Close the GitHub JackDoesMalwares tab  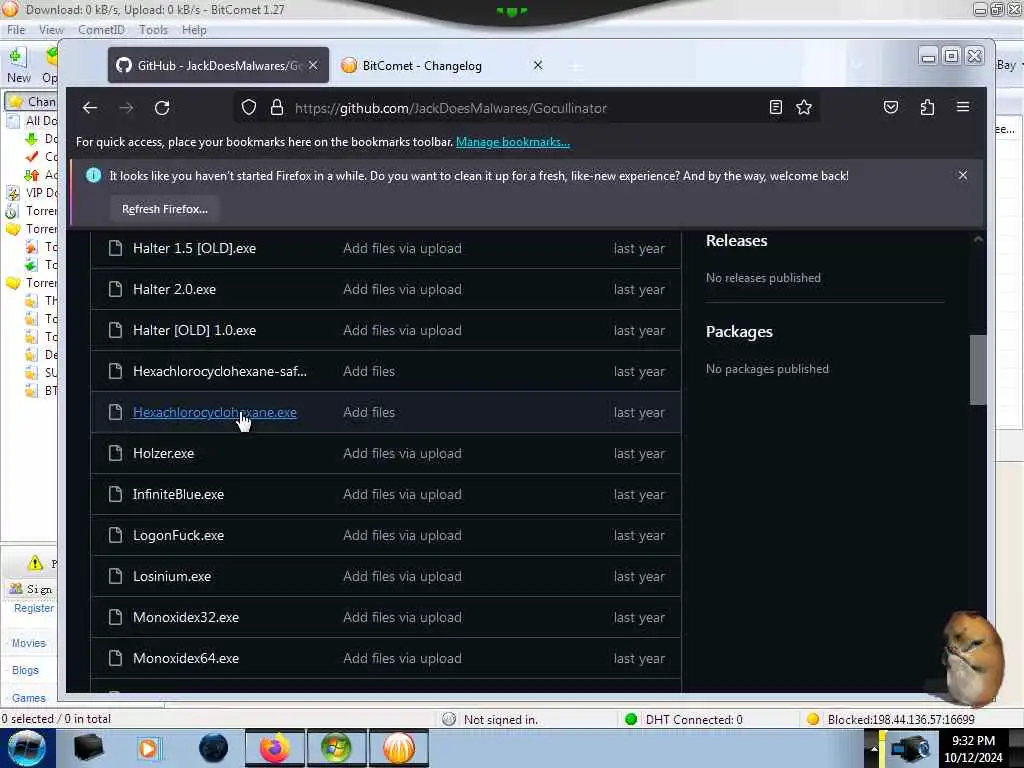(x=313, y=65)
